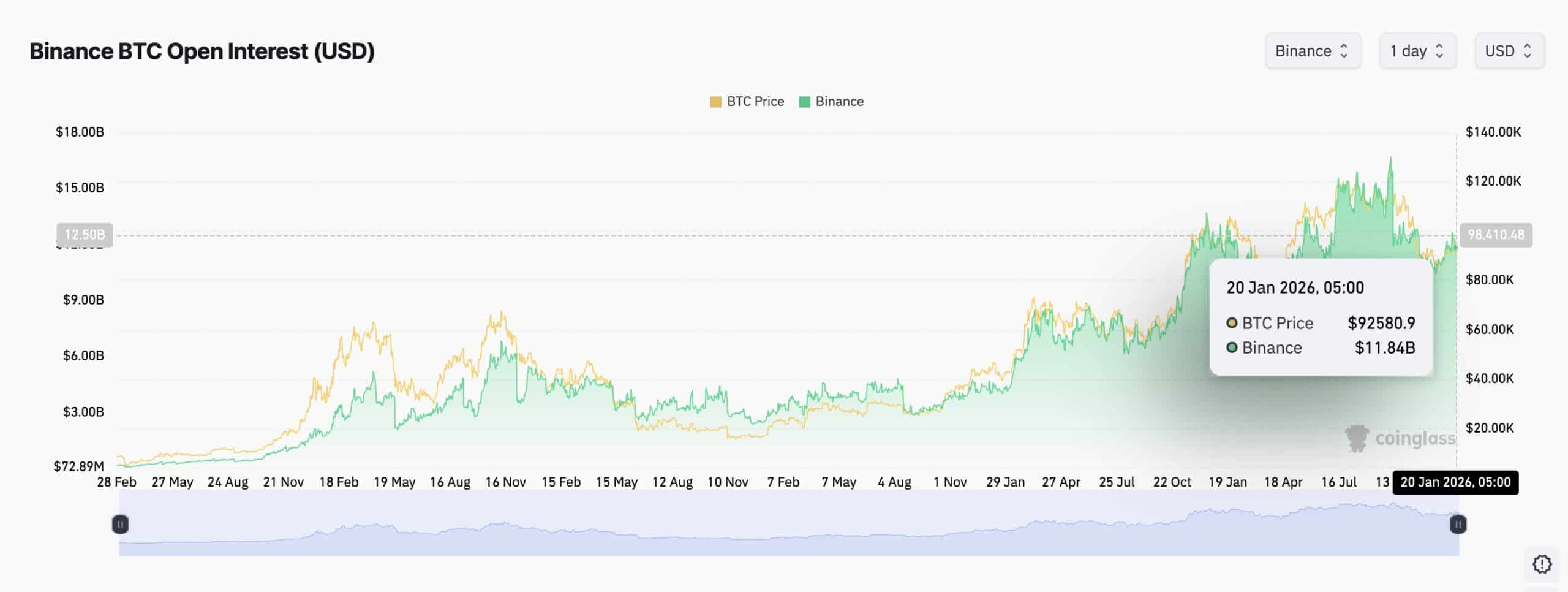The width and height of the screenshot is (1568, 592).
Task: Click the up-down arrows in the USD selector
Action: pos(1527,51)
